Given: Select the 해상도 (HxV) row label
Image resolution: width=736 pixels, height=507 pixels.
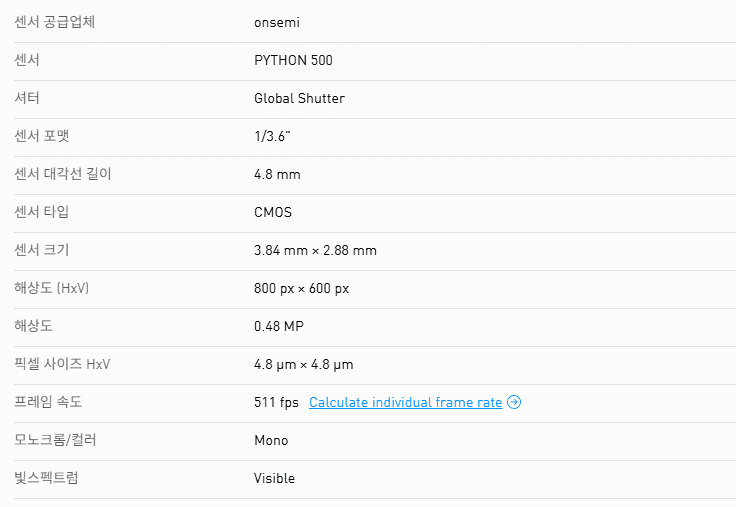Looking at the screenshot, I should (52, 288).
